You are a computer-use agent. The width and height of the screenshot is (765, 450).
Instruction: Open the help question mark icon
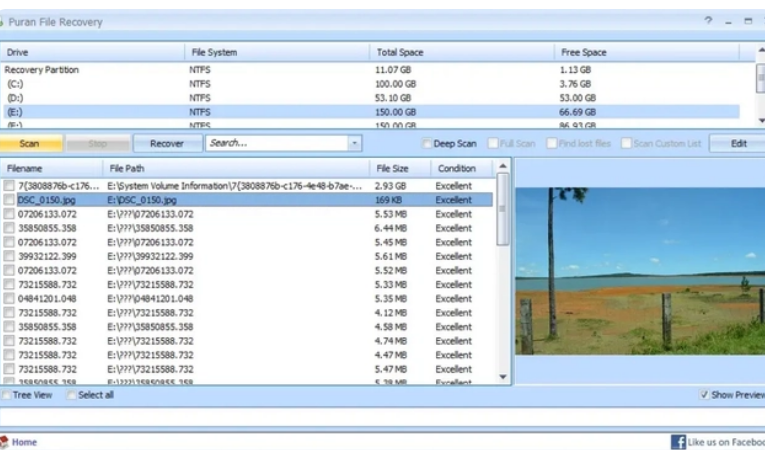(x=708, y=20)
